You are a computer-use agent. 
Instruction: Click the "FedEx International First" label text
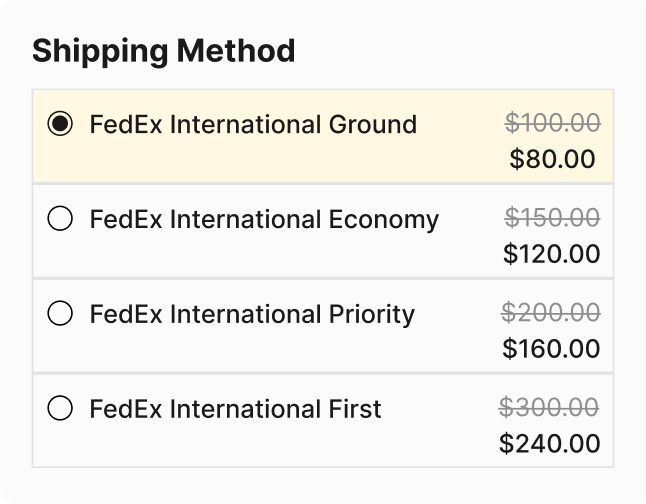[235, 409]
